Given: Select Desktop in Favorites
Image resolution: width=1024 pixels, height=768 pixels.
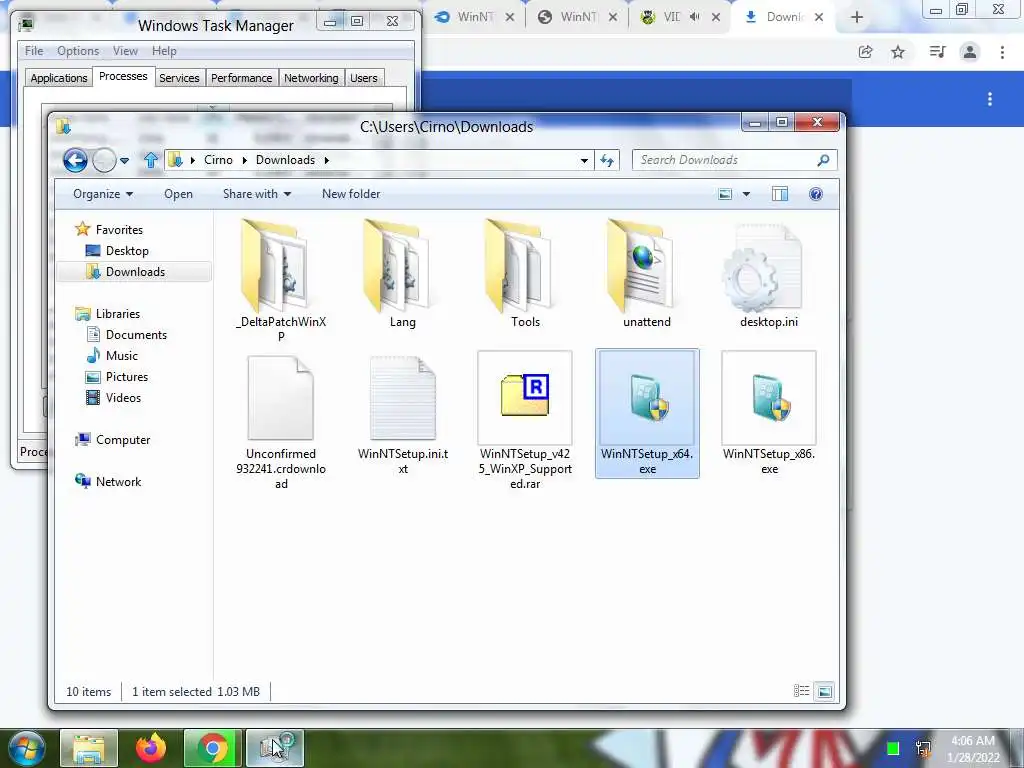Looking at the screenshot, I should 127,251.
